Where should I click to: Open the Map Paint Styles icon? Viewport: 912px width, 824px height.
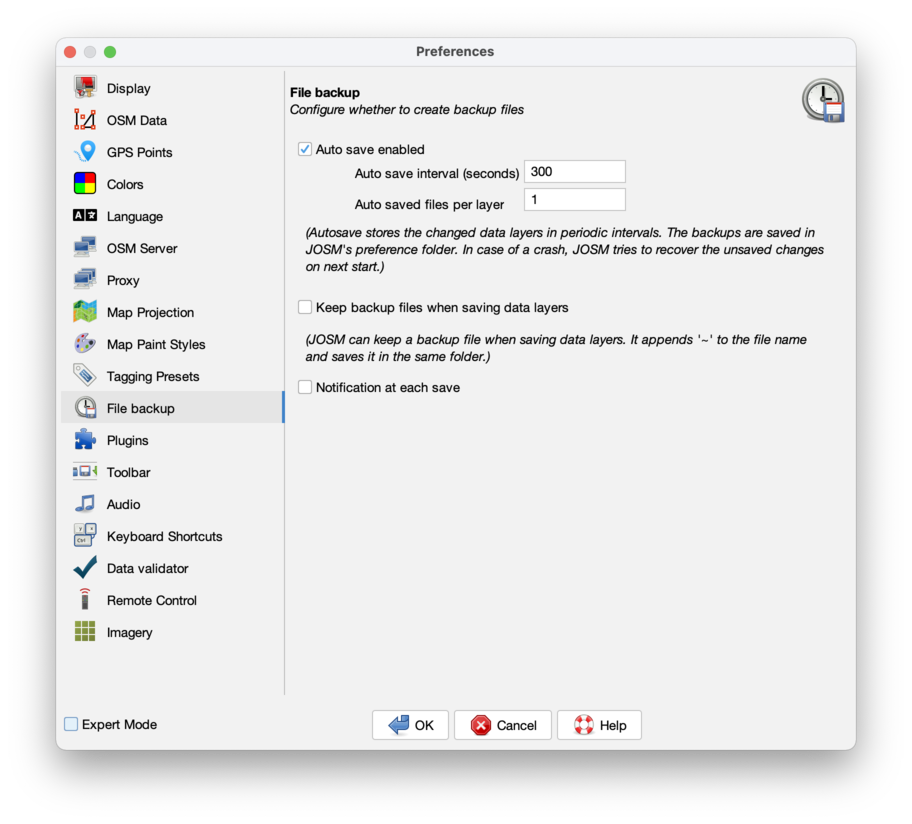pyautogui.click(x=84, y=344)
